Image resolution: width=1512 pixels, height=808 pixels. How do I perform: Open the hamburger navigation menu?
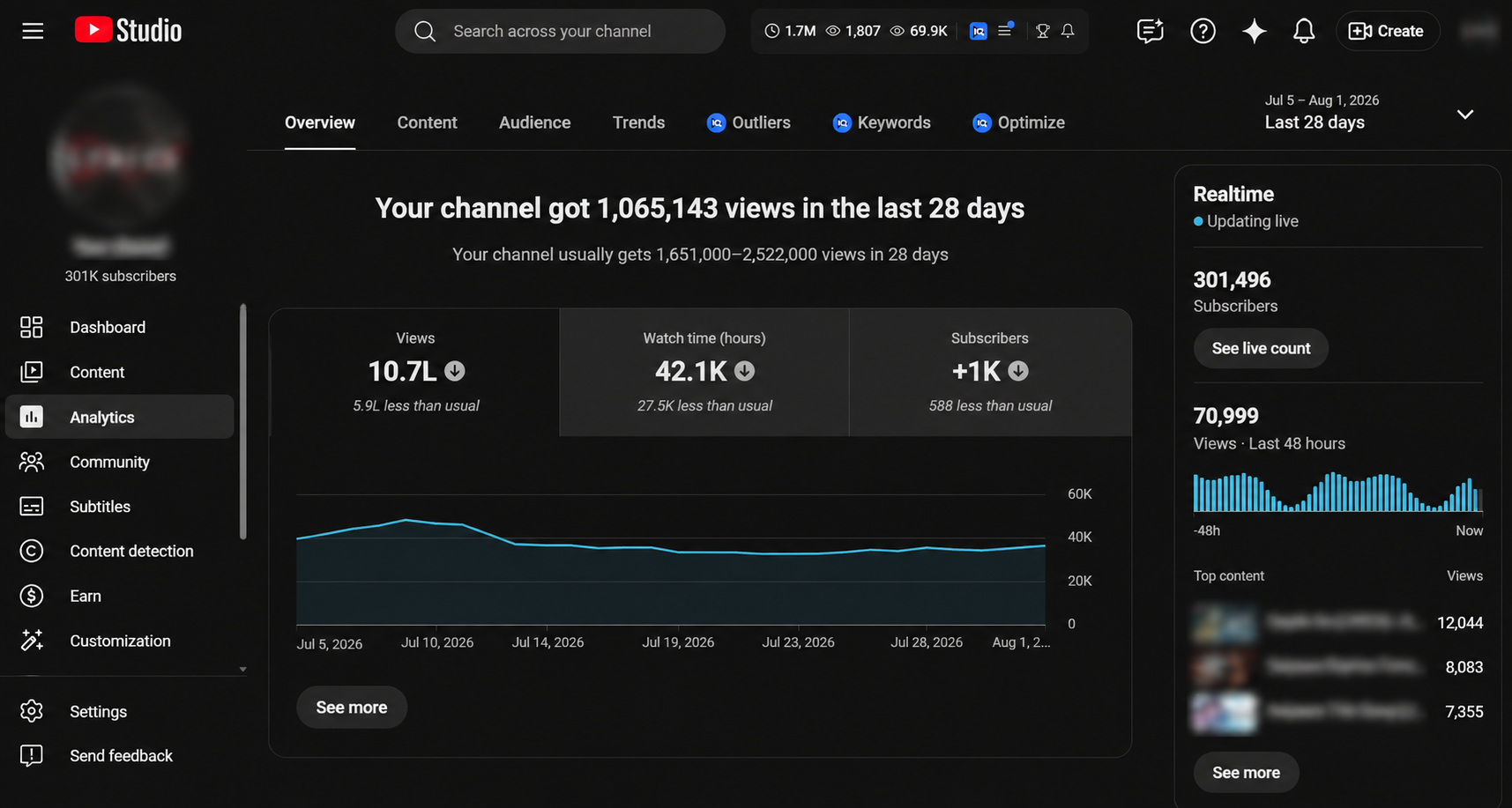[x=33, y=31]
